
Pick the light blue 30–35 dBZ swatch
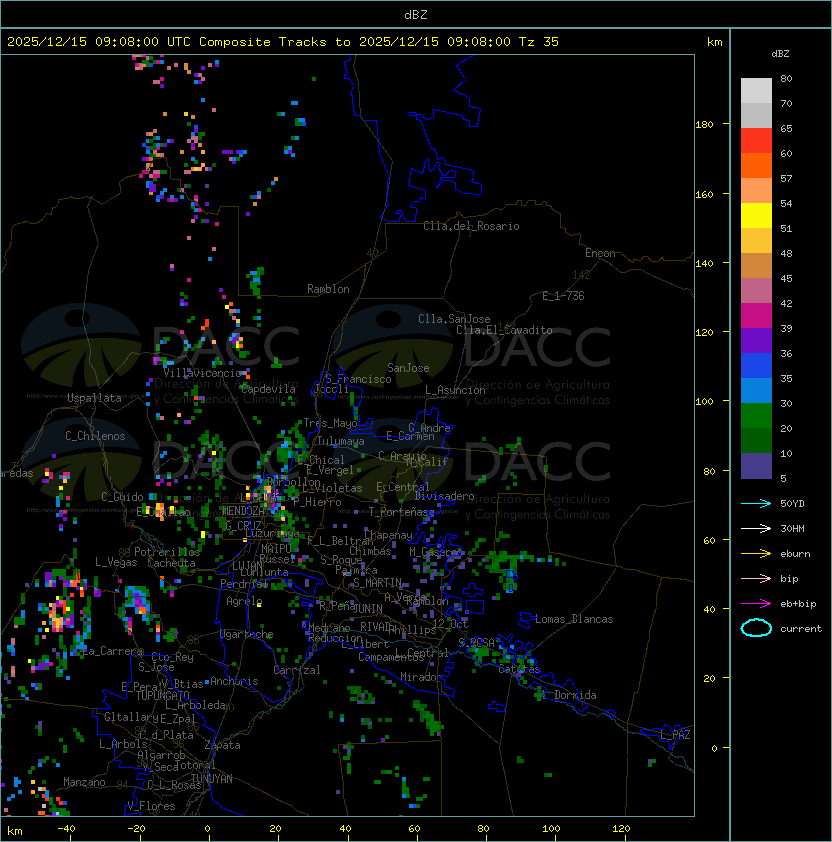tap(756, 390)
